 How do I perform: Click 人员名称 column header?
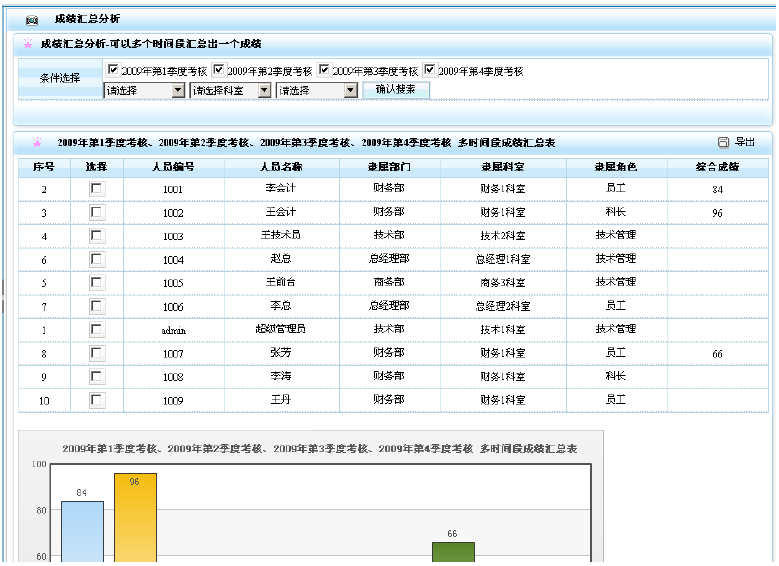pyautogui.click(x=281, y=167)
